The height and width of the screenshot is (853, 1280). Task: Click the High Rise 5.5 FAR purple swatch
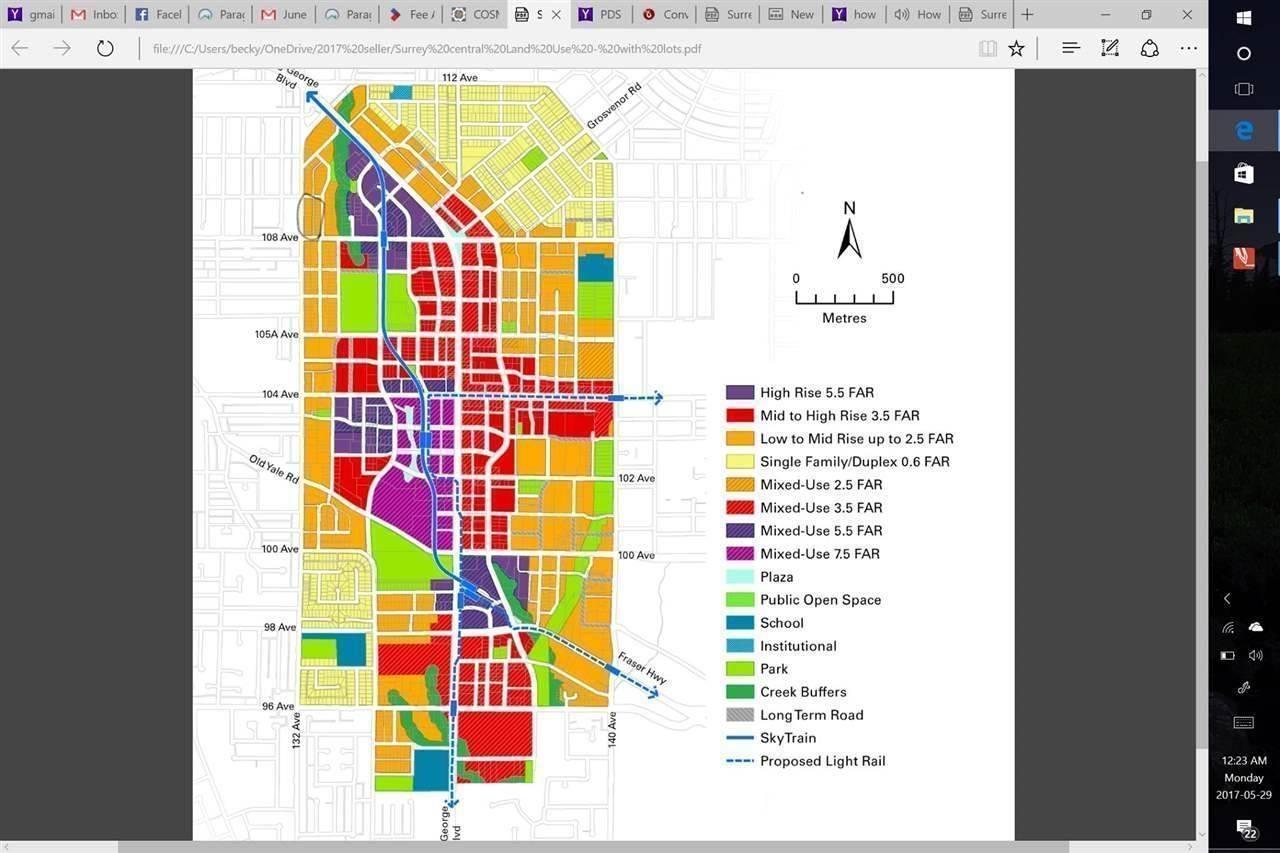[739, 393]
